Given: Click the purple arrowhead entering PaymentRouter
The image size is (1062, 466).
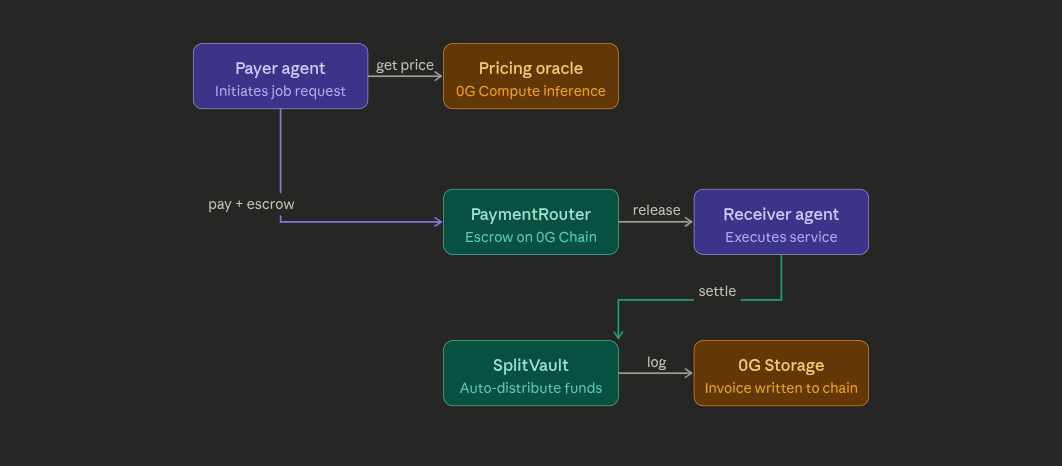Looking at the screenshot, I should (x=437, y=222).
